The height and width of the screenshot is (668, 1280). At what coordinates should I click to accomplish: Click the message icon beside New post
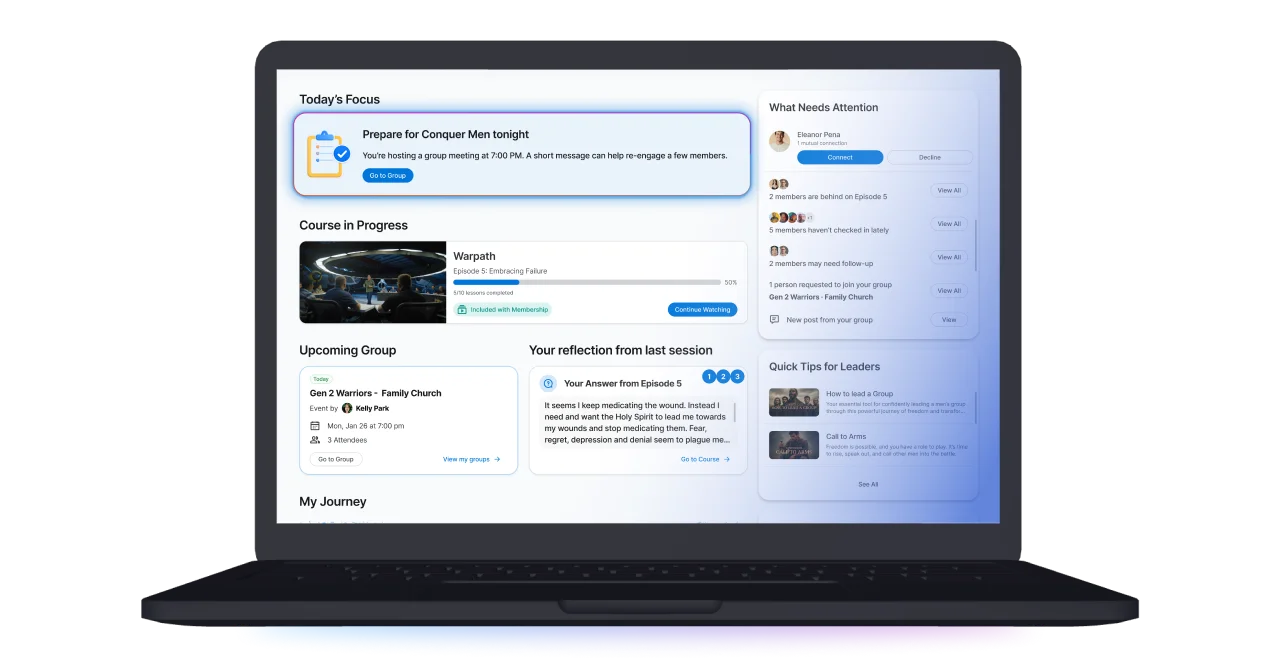pos(774,320)
